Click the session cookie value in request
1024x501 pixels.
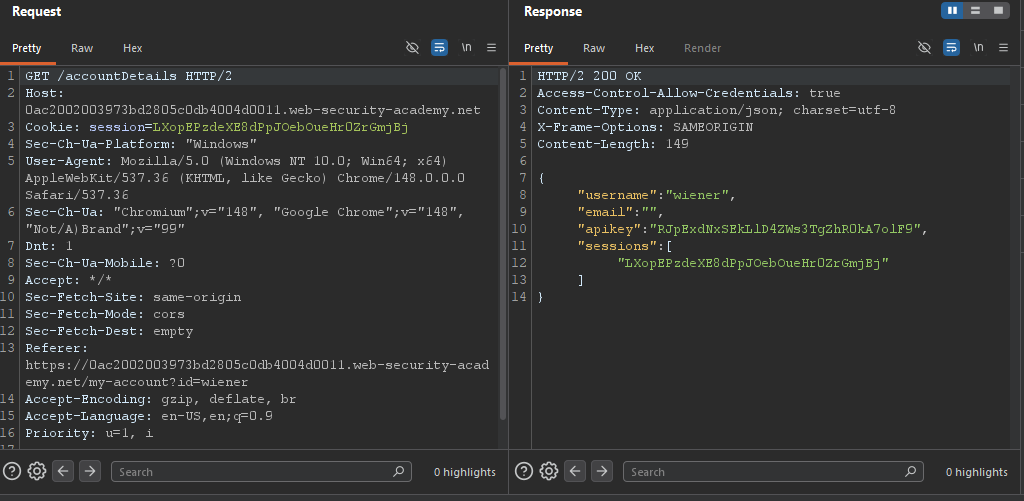point(280,127)
